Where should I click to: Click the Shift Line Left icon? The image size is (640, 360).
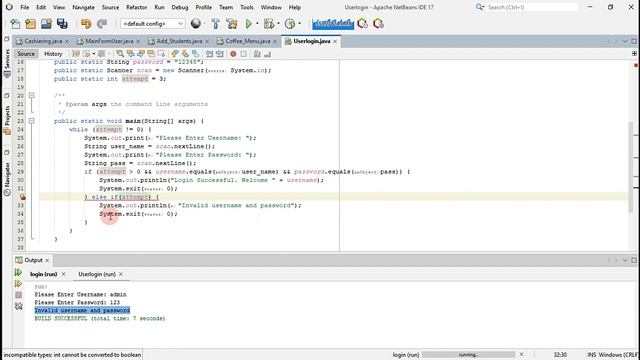coord(209,54)
